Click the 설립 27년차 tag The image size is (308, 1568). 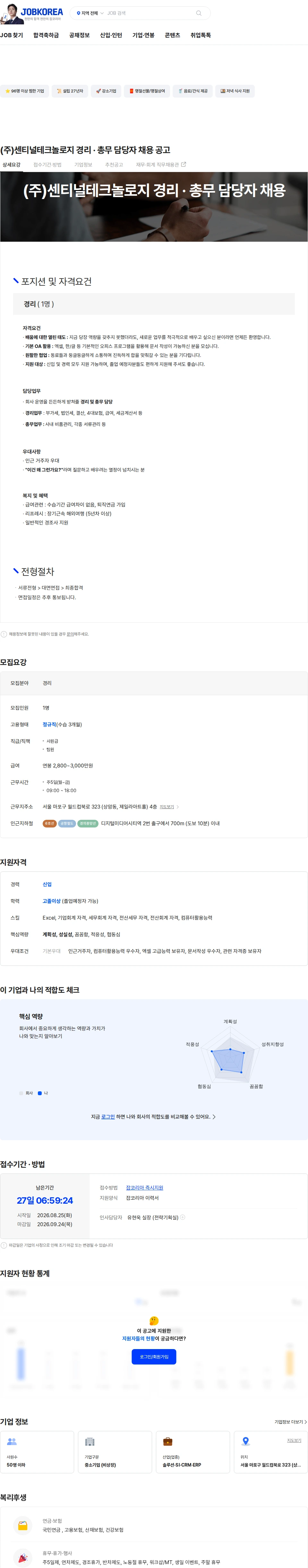click(x=70, y=91)
